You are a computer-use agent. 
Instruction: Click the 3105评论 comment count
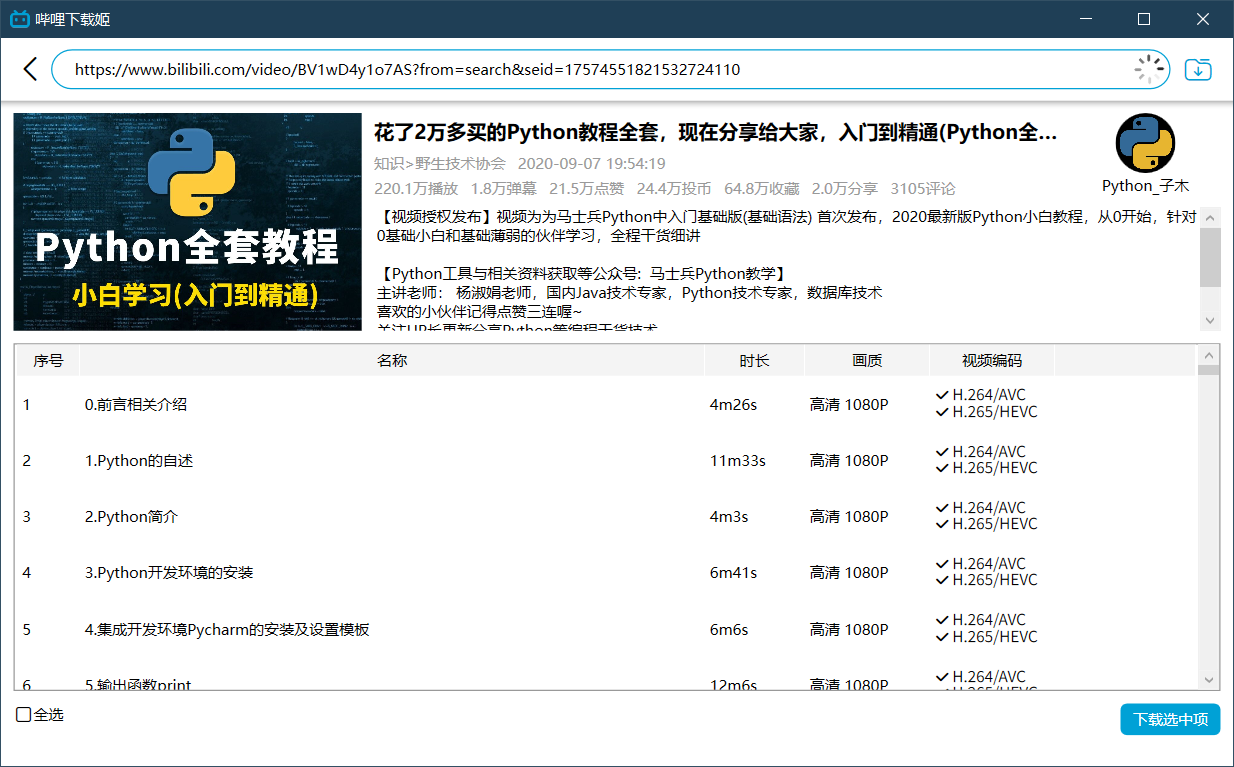pyautogui.click(x=923, y=188)
